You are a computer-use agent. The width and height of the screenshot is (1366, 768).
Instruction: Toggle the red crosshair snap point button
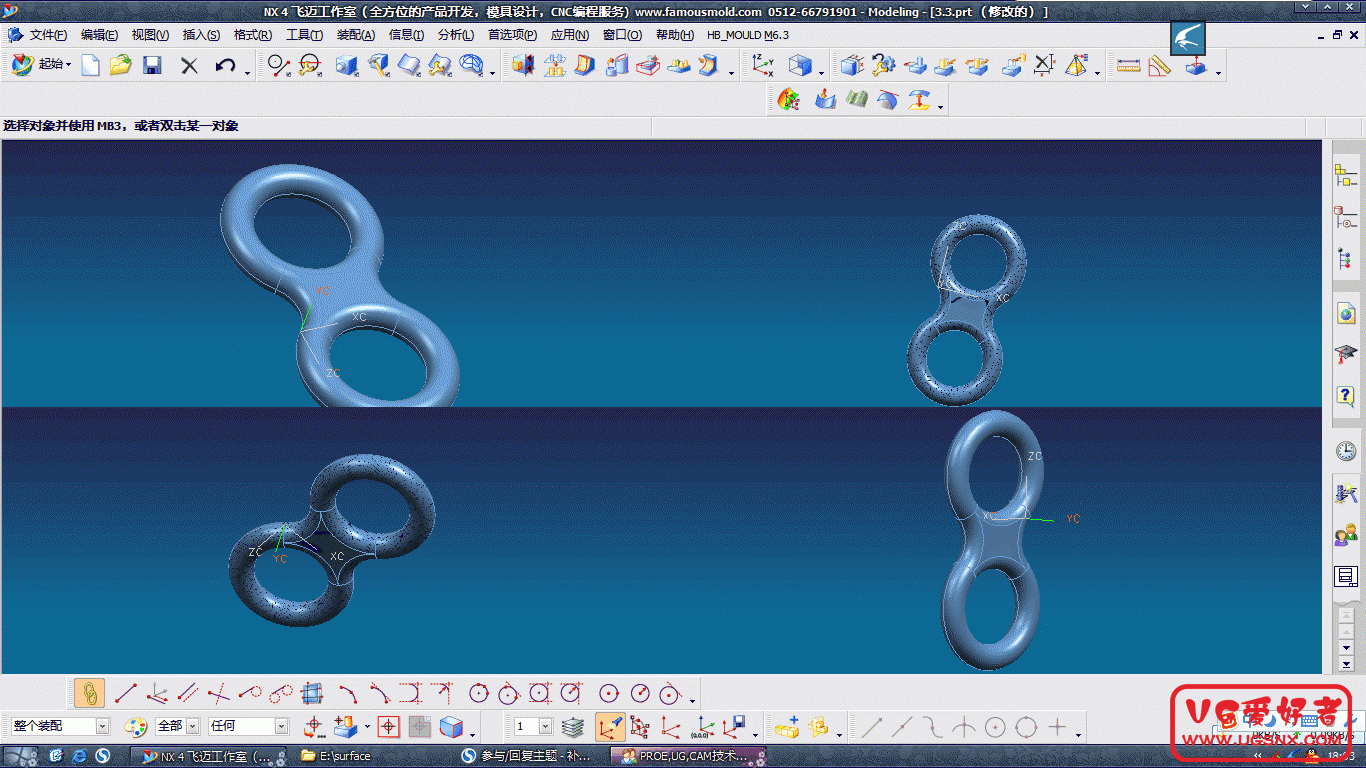pyautogui.click(x=389, y=727)
